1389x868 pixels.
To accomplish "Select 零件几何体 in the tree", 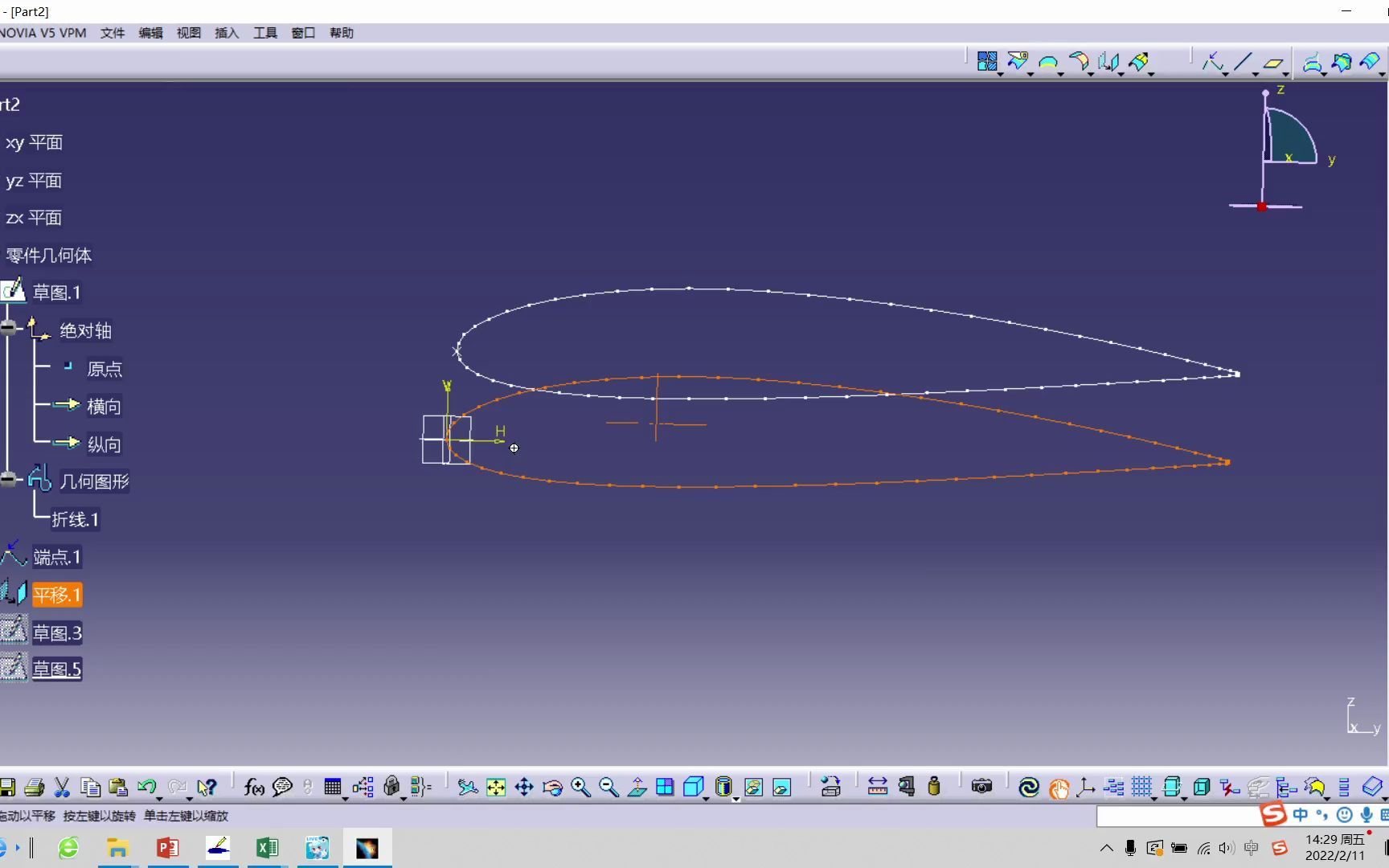I will pos(48,256).
